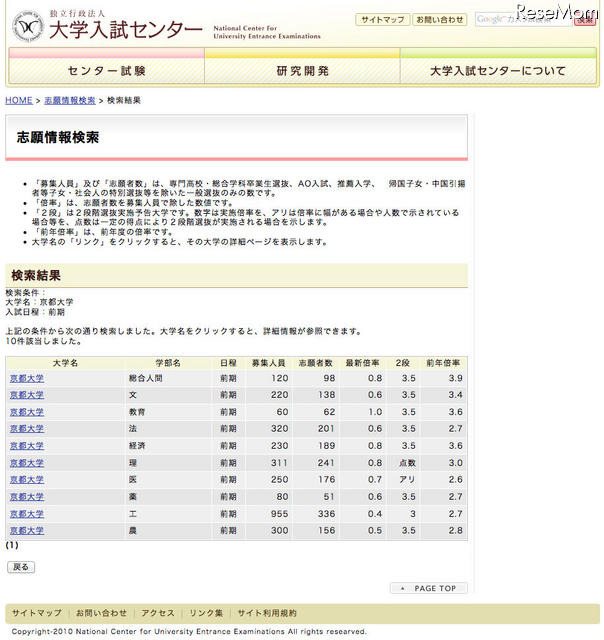Go to HOME via breadcrumb

click(19, 101)
